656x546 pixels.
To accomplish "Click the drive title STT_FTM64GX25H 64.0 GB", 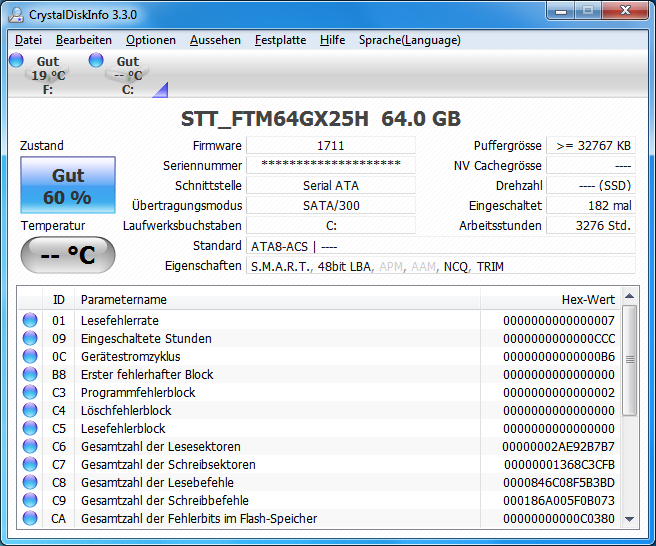I will (x=321, y=119).
